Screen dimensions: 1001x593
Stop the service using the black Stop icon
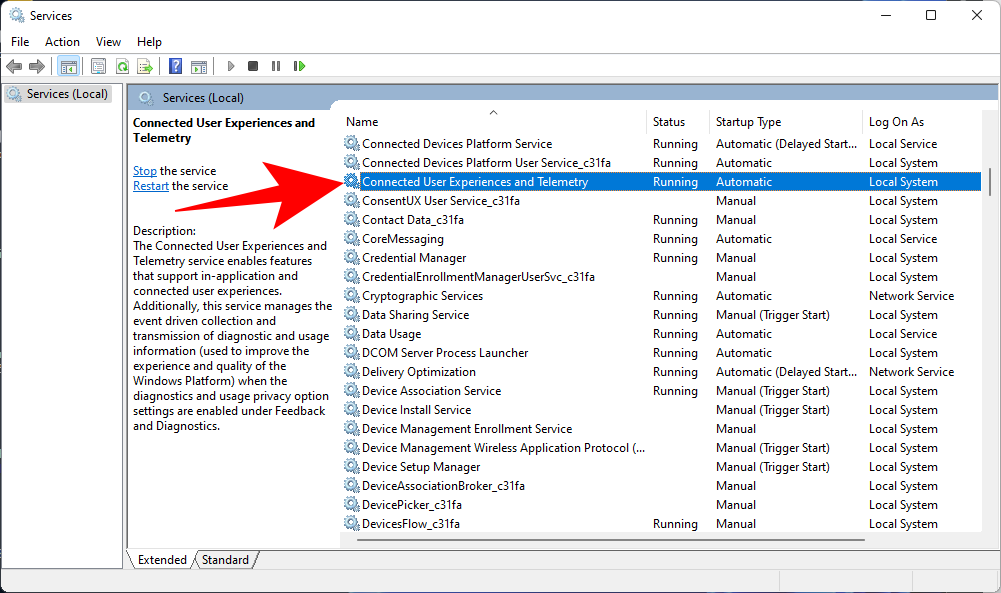(x=252, y=66)
